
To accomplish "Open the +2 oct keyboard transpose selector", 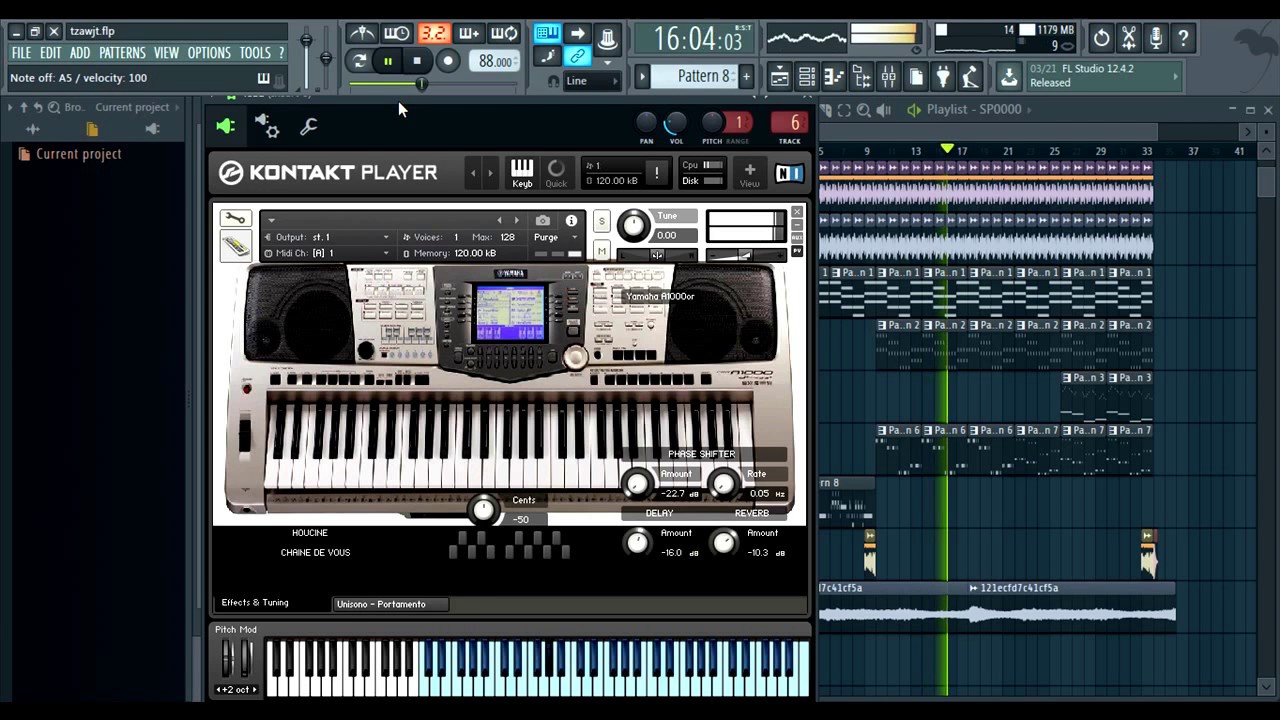I will point(237,690).
